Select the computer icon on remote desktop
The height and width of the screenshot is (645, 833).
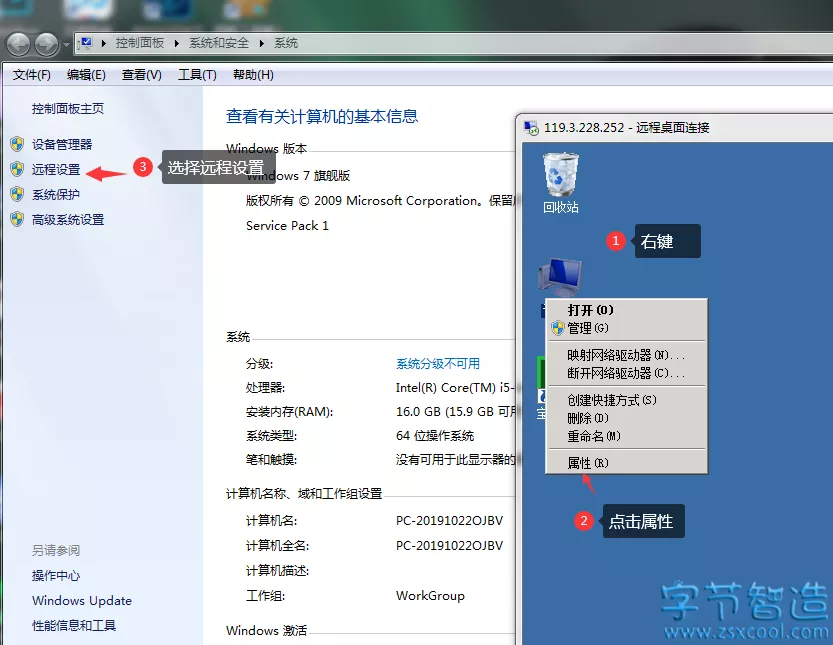click(560, 277)
